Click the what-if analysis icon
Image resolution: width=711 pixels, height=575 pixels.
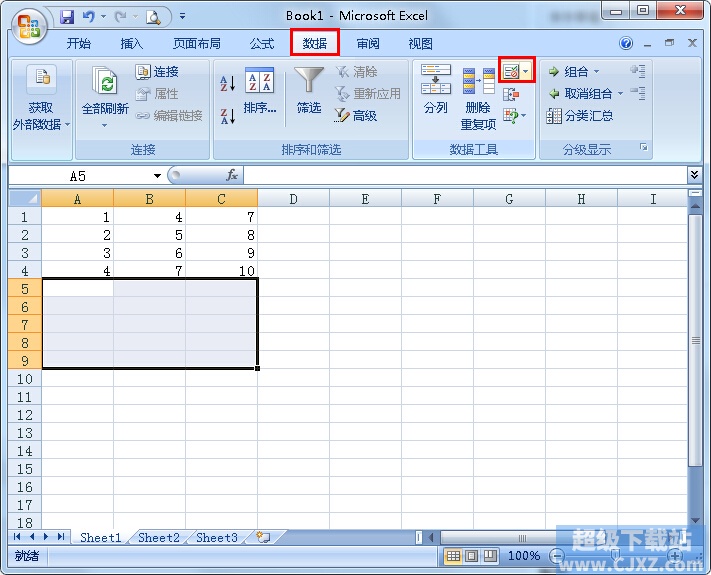coord(511,116)
